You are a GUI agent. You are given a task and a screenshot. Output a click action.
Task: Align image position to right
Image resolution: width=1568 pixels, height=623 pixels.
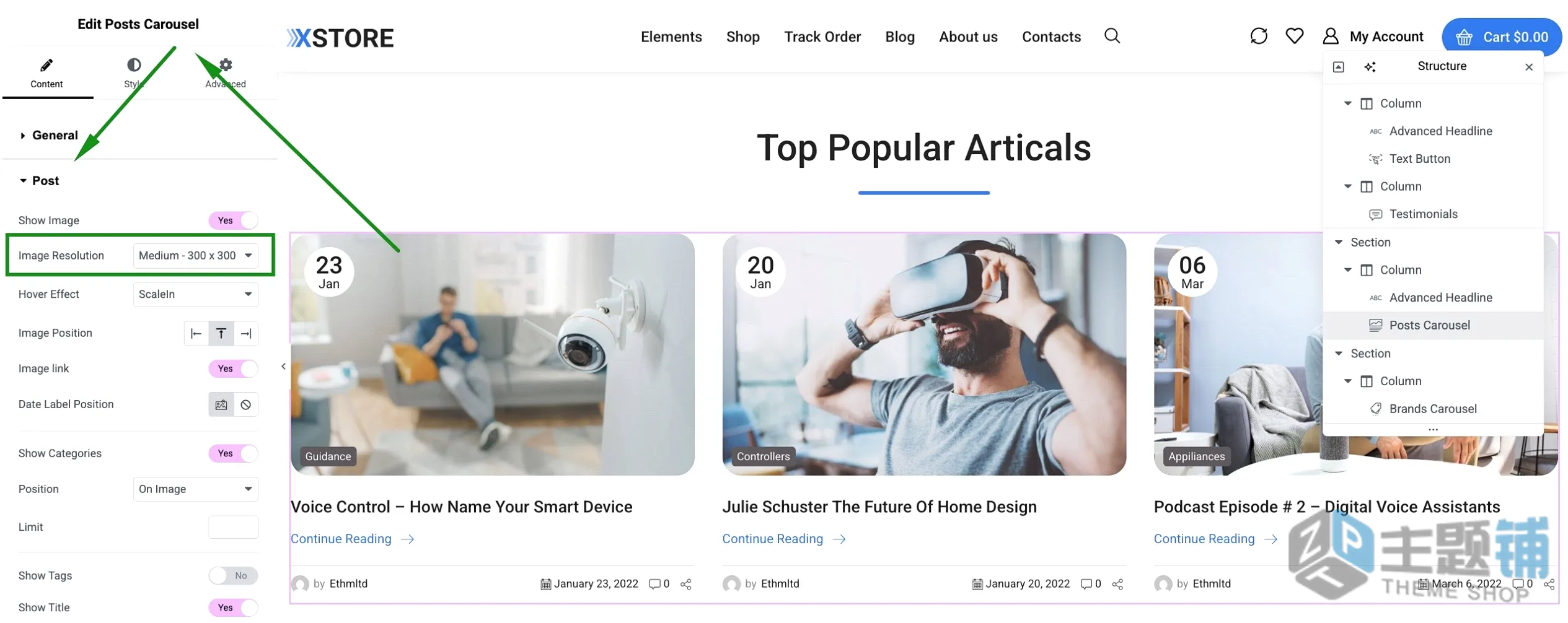pyautogui.click(x=246, y=334)
